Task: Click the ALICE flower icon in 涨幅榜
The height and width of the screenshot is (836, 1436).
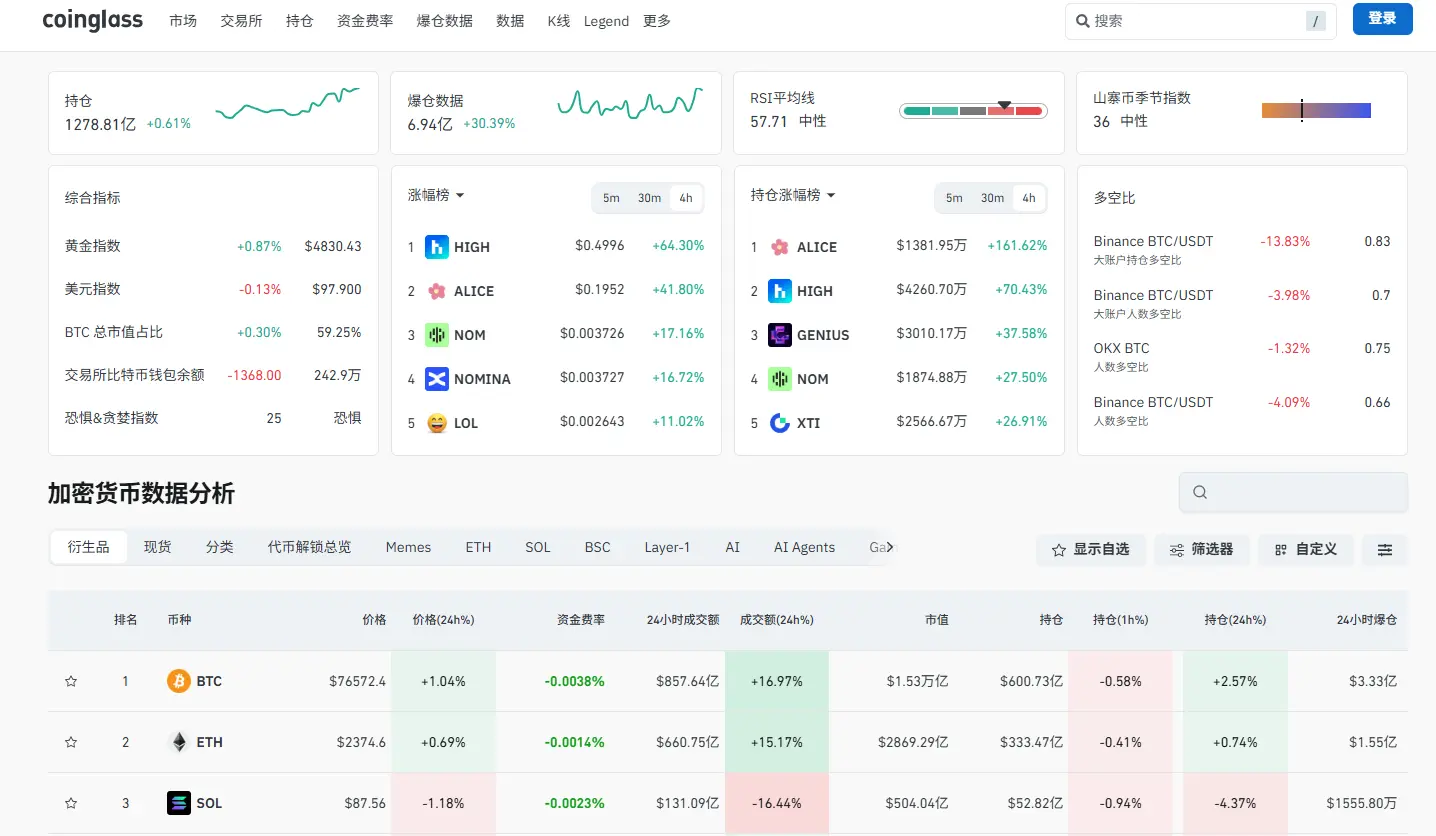Action: 437,291
